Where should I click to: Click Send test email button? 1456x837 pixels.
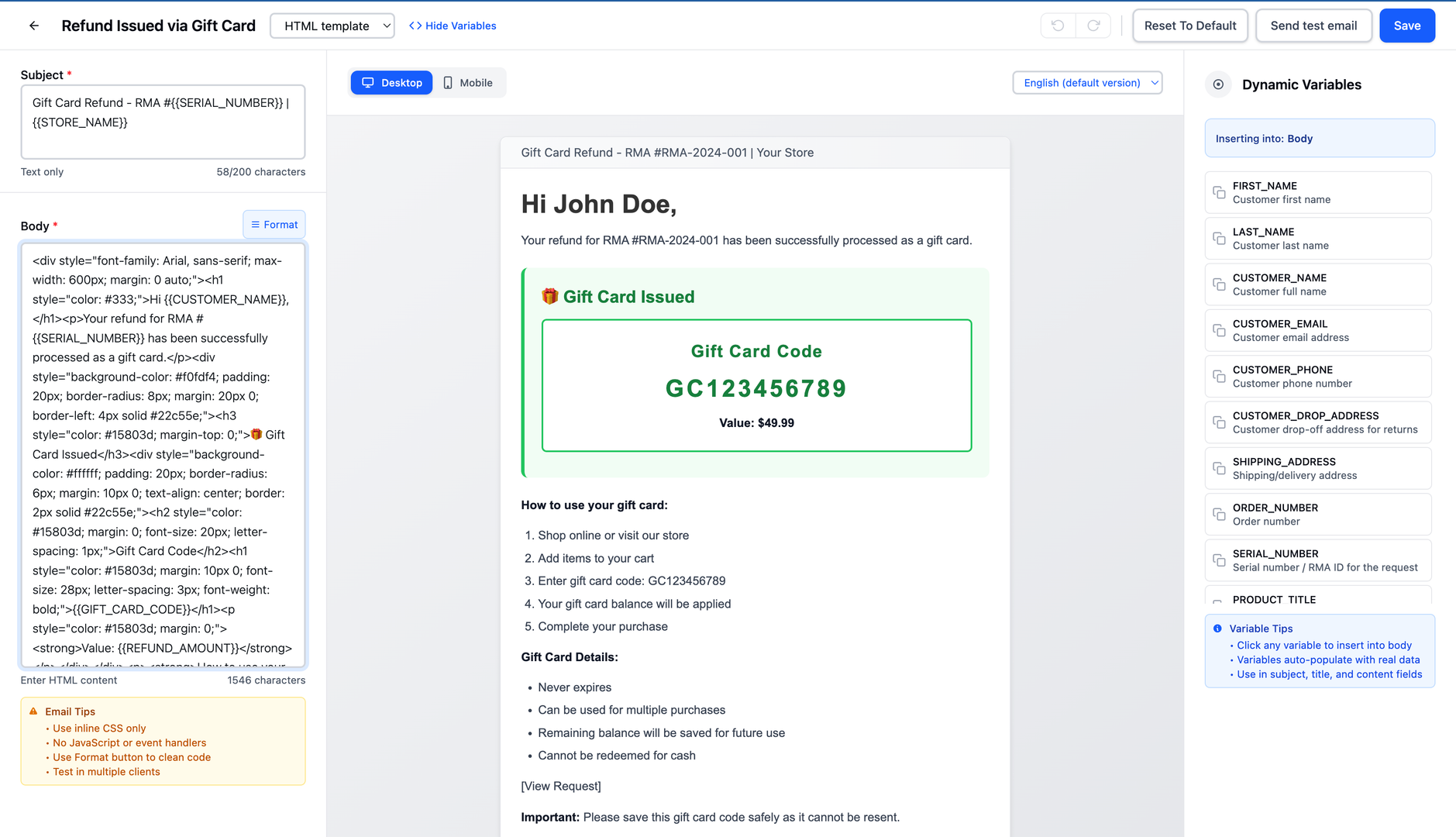1313,26
